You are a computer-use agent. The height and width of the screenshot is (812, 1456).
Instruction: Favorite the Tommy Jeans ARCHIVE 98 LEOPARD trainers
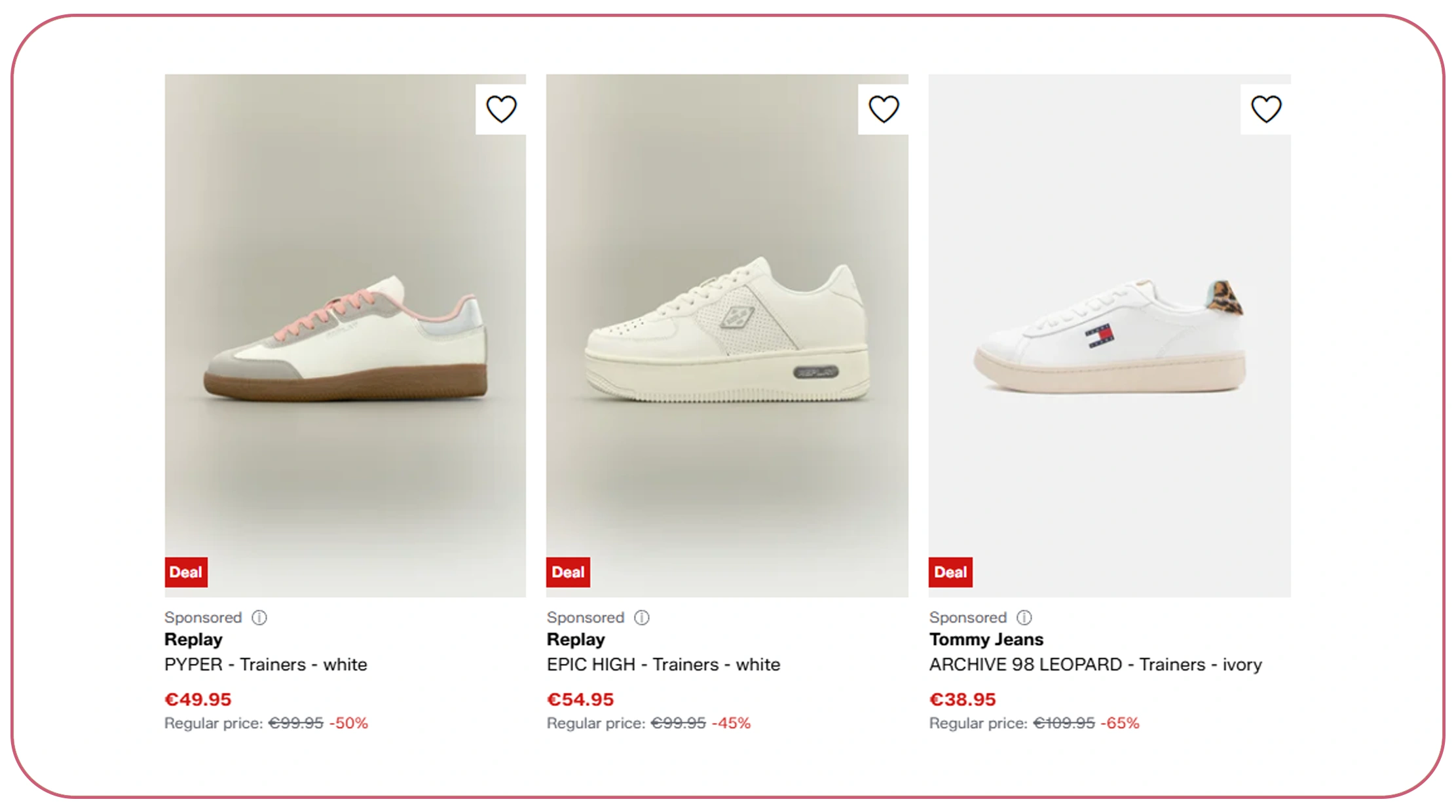(x=1266, y=109)
